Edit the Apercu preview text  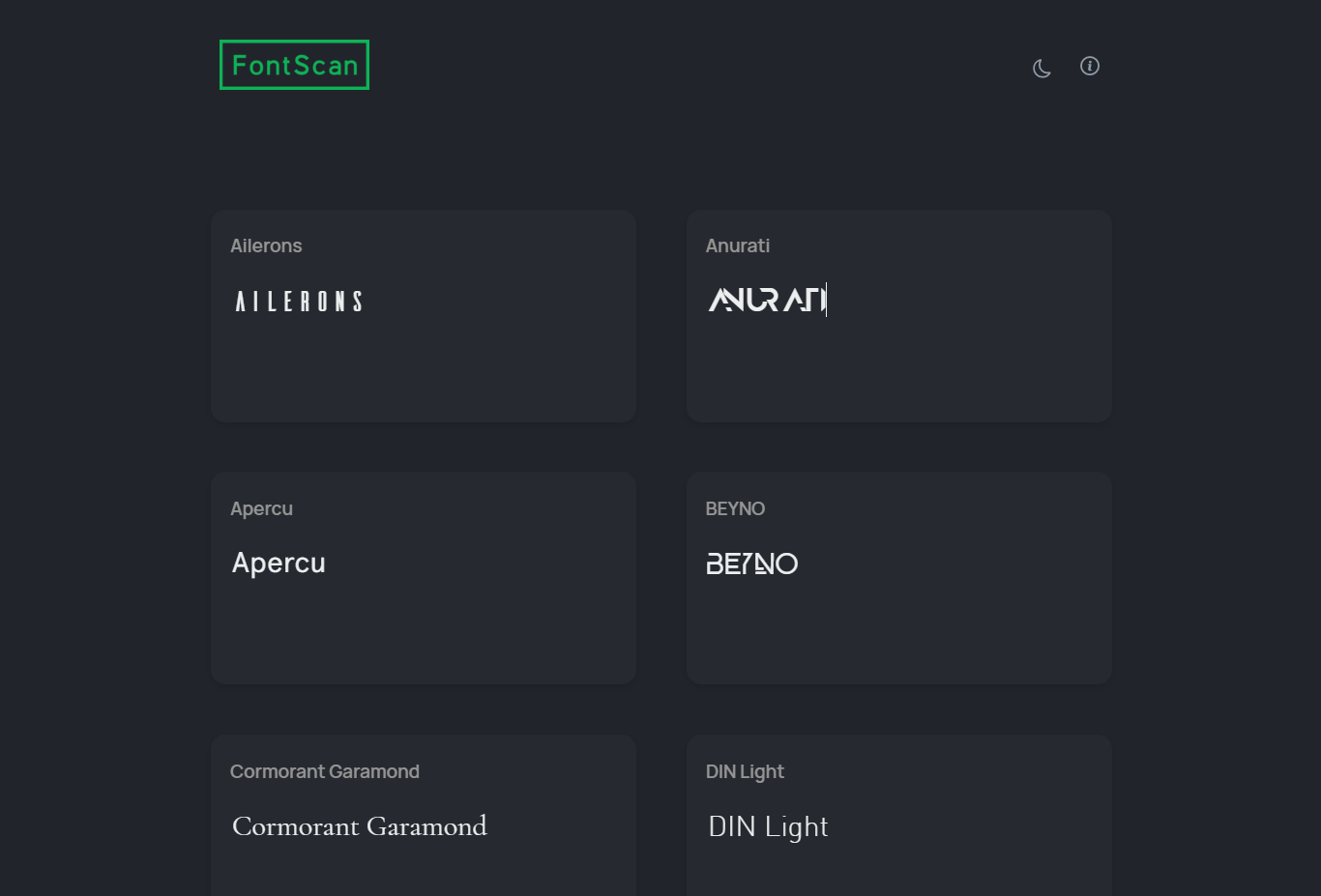279,563
